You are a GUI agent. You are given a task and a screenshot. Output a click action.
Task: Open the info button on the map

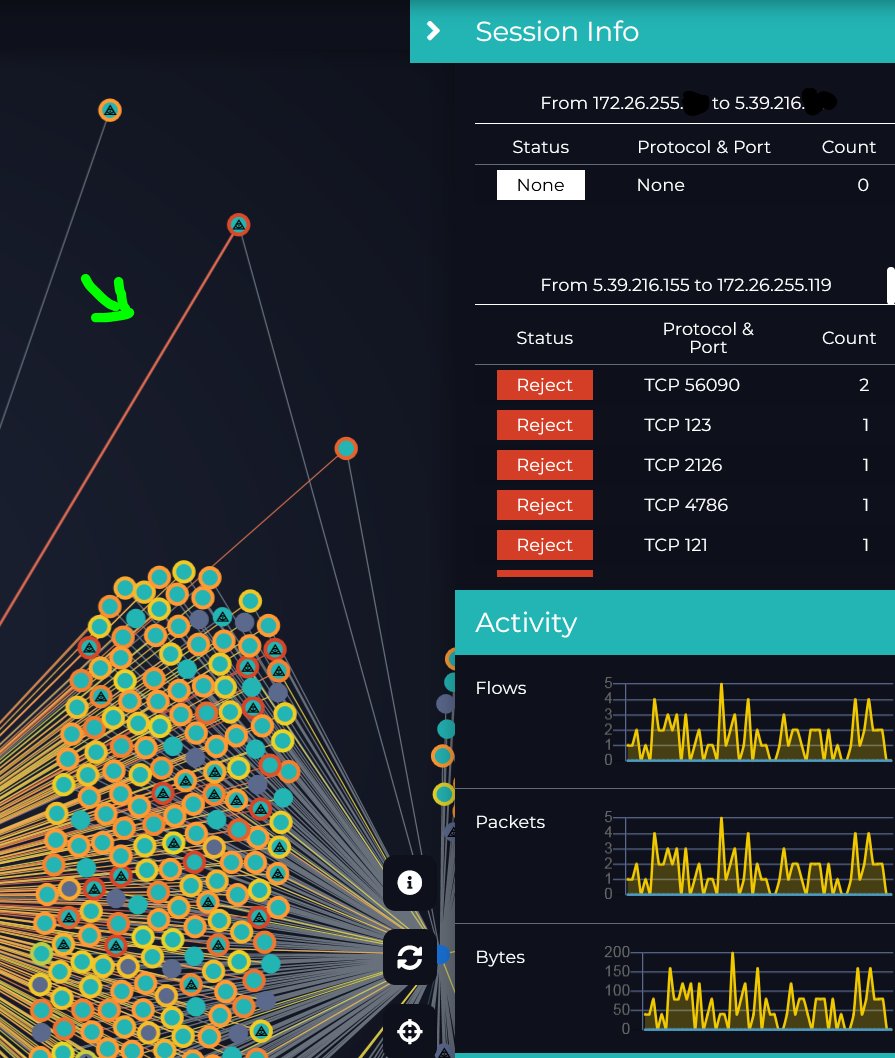(409, 882)
